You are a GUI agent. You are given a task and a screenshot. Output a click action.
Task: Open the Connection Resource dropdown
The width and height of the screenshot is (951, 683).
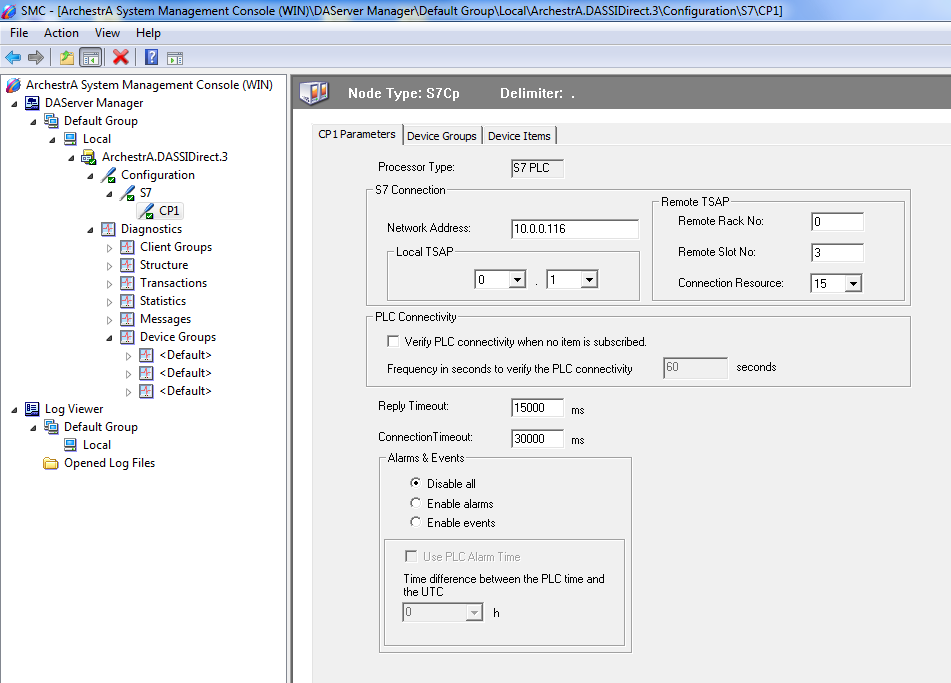852,284
